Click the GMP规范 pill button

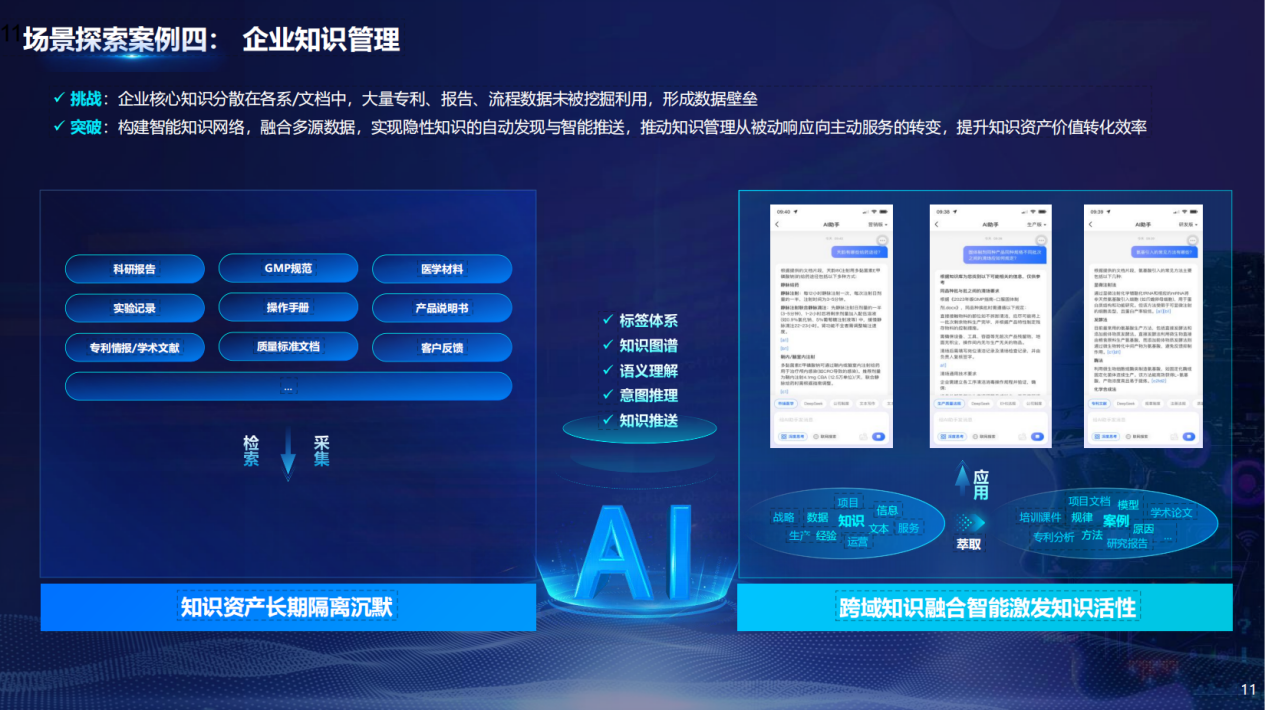click(x=288, y=269)
